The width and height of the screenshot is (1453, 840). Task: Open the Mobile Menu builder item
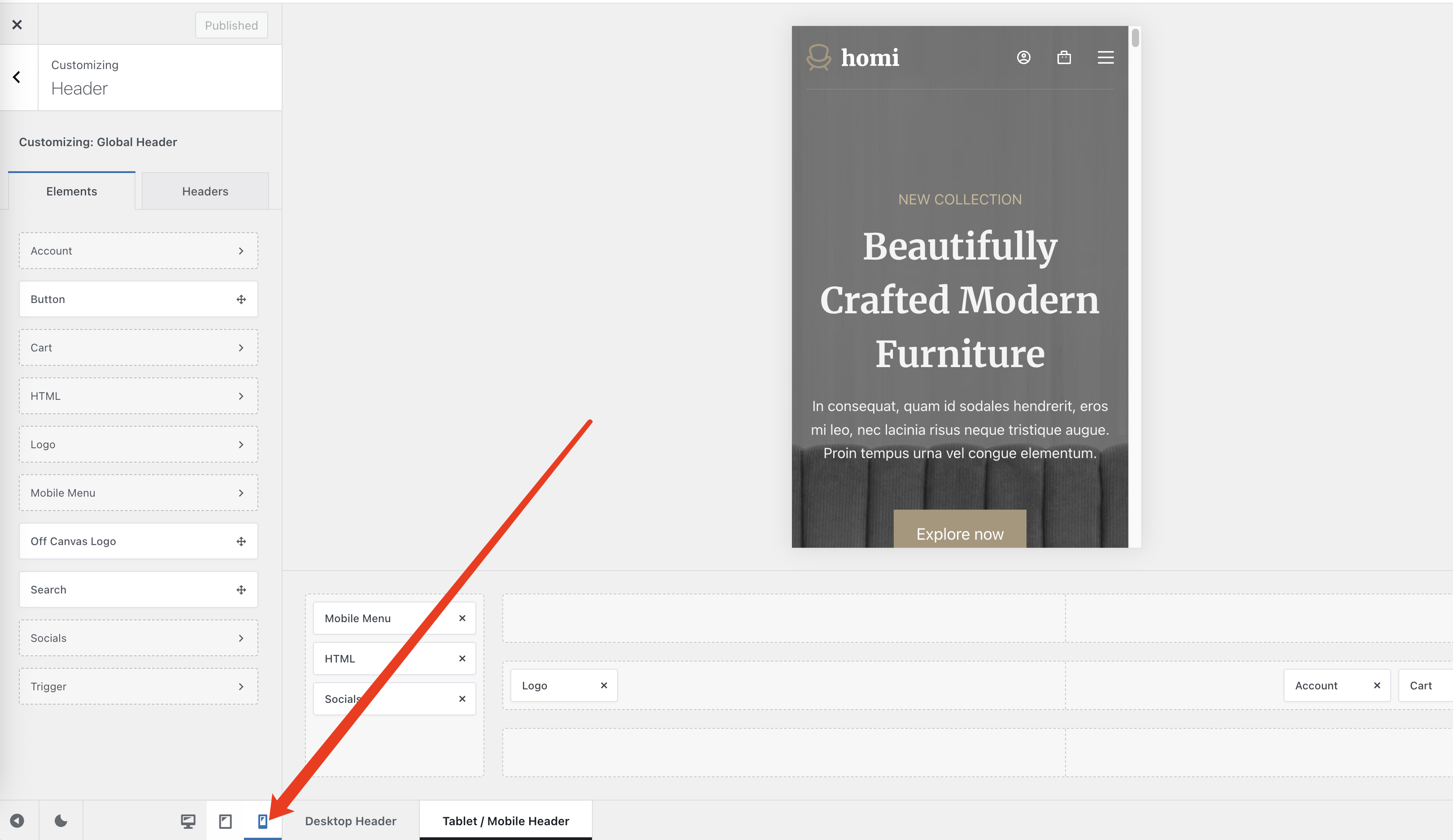click(394, 618)
